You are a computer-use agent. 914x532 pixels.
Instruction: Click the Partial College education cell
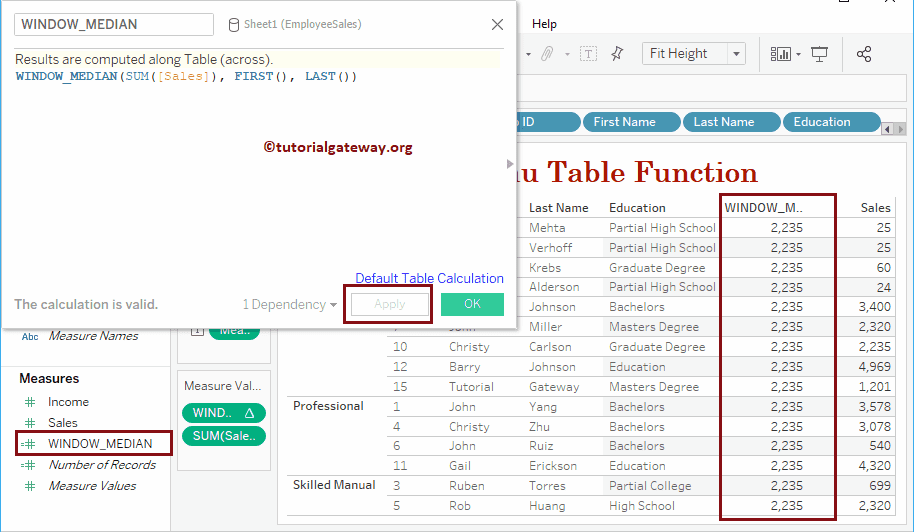(x=650, y=486)
